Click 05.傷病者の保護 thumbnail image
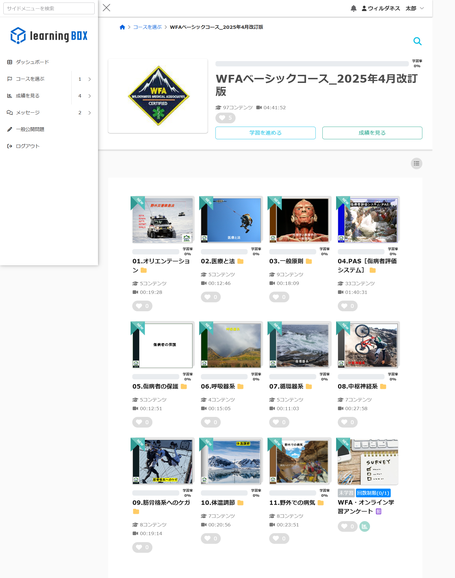The image size is (455, 578). [x=162, y=345]
